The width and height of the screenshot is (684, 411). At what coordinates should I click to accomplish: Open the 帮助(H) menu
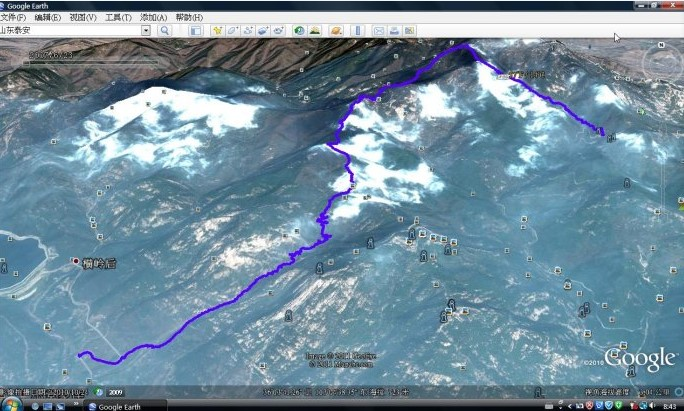coord(189,17)
